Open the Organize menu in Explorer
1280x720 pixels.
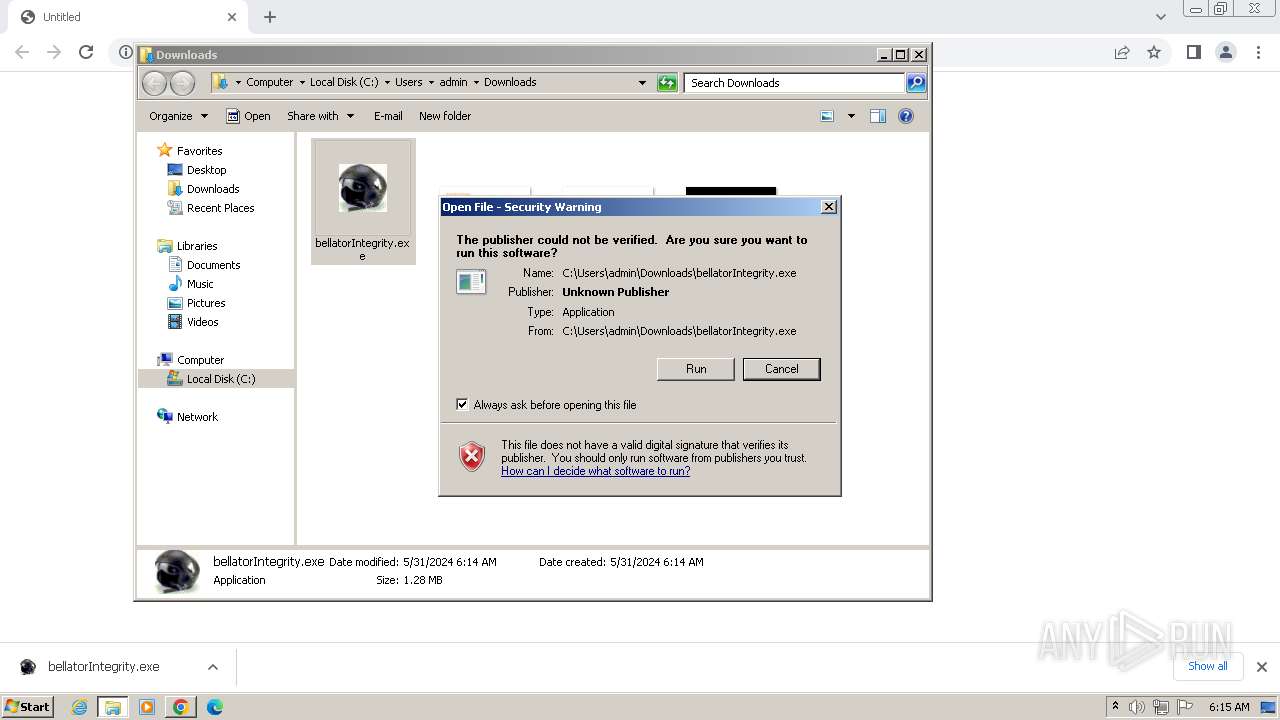pos(178,116)
